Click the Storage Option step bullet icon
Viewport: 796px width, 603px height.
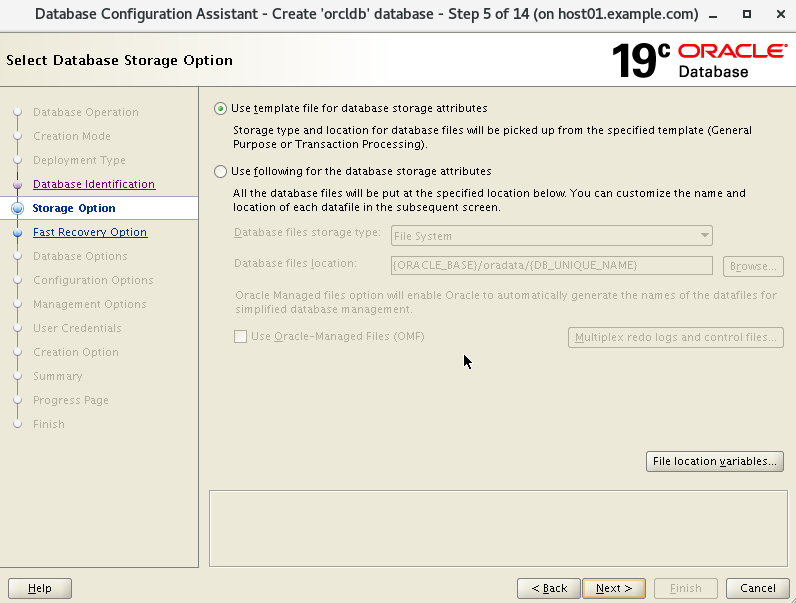coord(17,209)
